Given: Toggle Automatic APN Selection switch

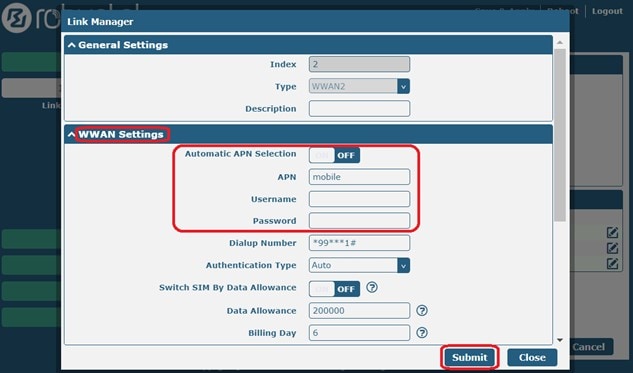Looking at the screenshot, I should (x=334, y=155).
